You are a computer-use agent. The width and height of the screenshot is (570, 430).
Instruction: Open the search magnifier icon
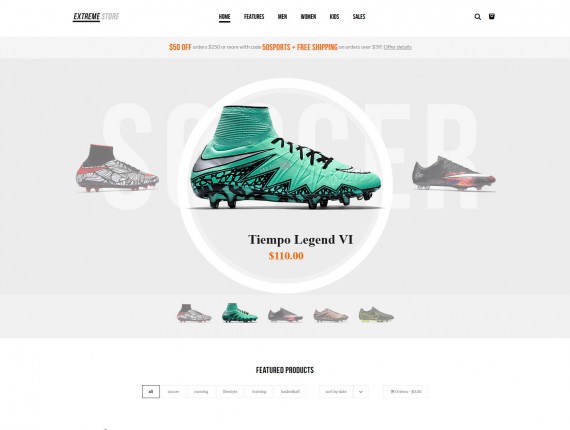pos(477,17)
